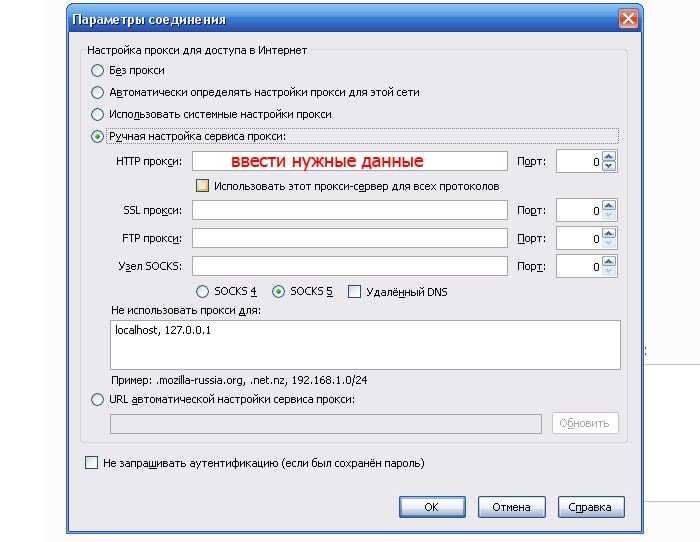Increase HTTP proxy port with up arrow
700x542 pixels.
coord(609,156)
